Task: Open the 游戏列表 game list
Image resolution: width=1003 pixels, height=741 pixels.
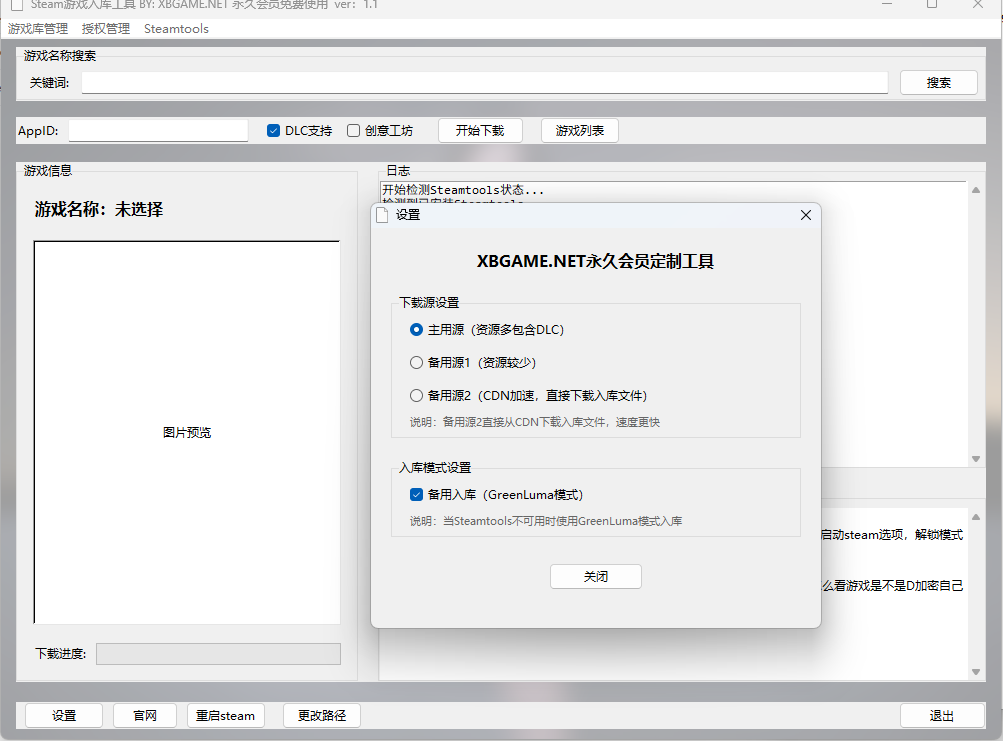Action: point(579,130)
